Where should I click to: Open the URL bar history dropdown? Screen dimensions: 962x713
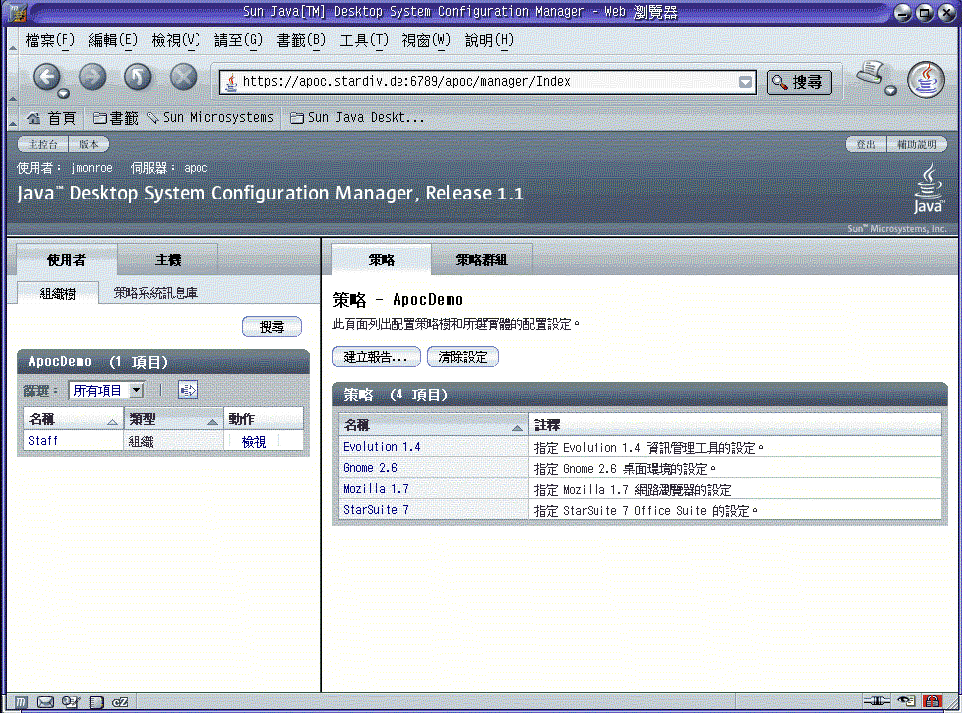pos(745,82)
